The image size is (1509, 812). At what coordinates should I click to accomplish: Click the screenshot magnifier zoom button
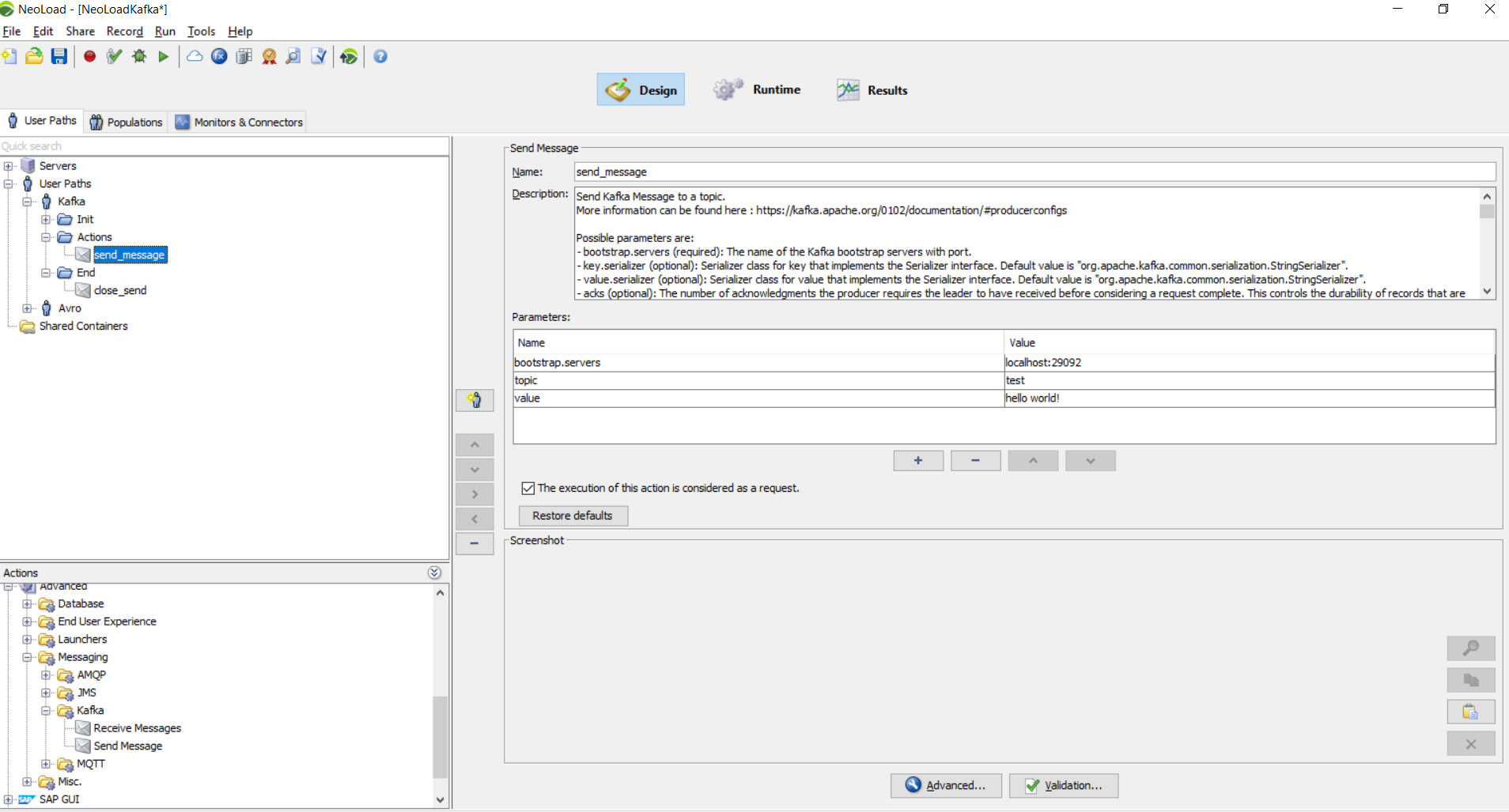point(1471,648)
